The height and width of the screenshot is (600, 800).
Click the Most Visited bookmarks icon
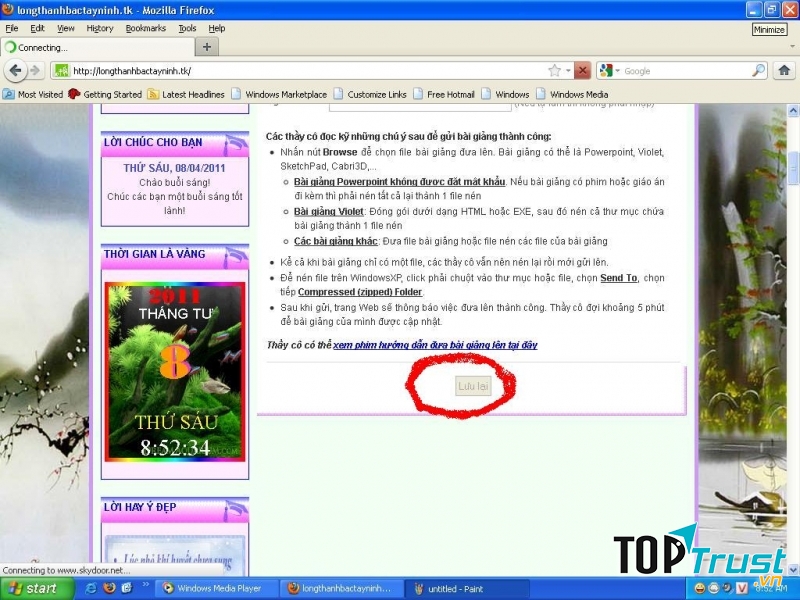[x=10, y=95]
